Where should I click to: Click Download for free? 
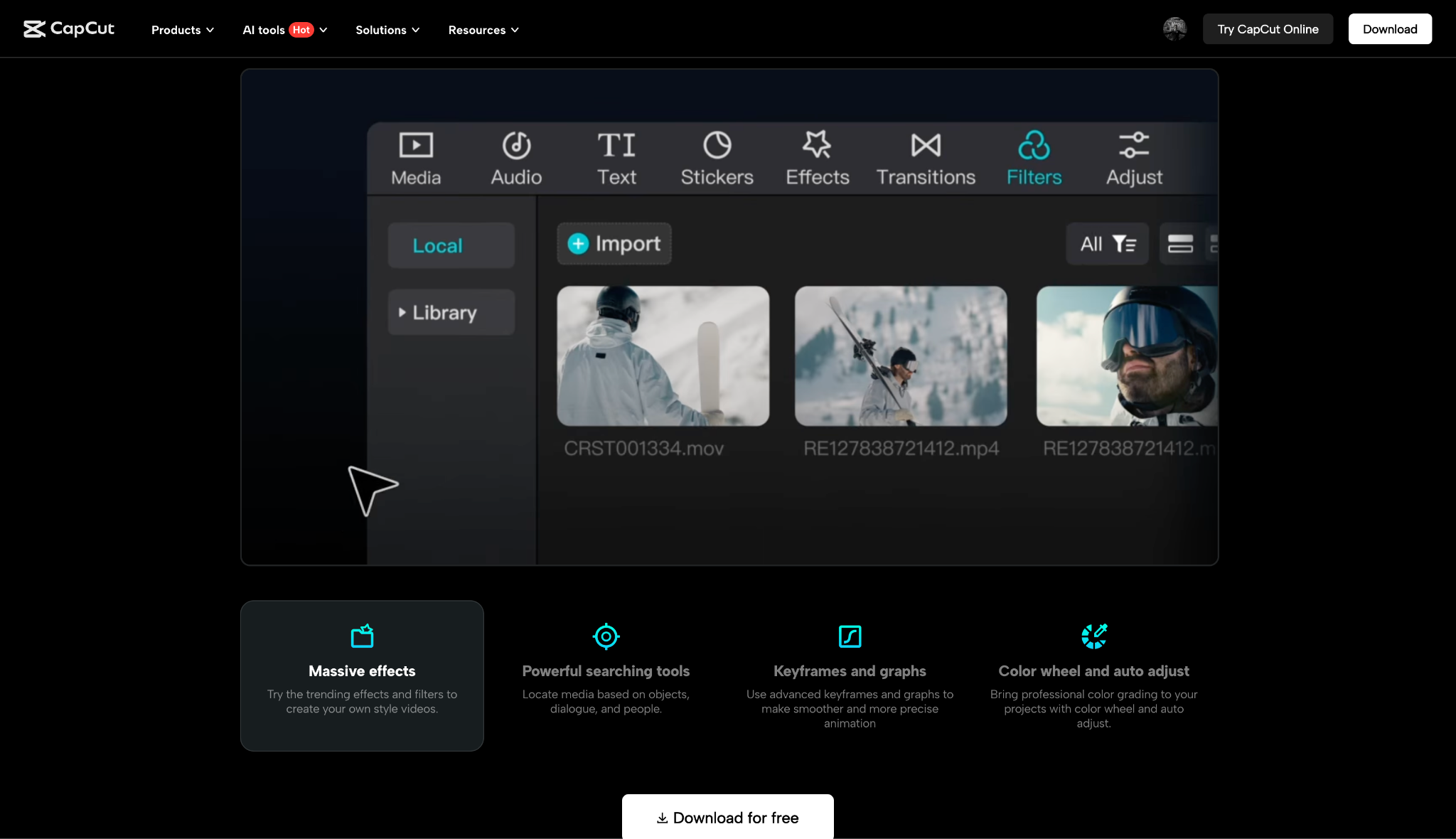tap(727, 818)
